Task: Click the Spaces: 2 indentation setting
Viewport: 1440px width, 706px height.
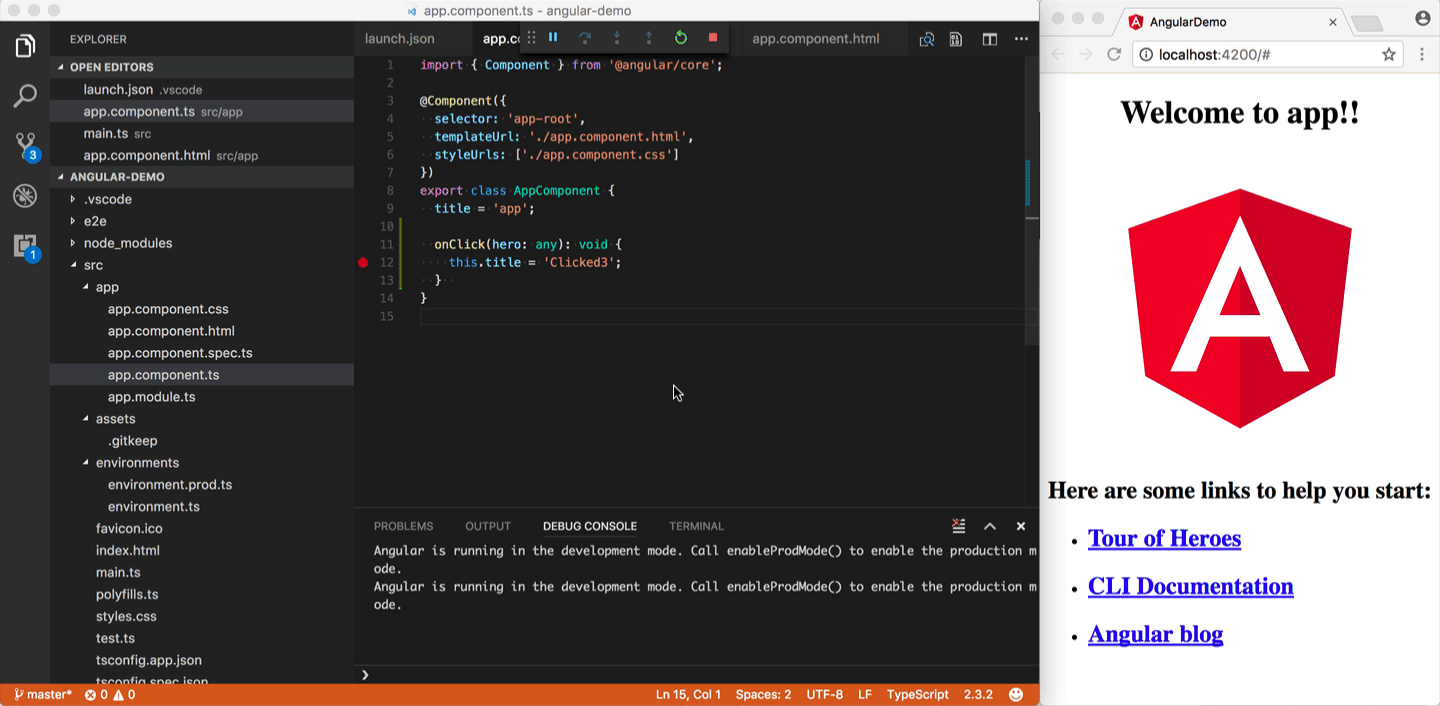Action: tap(763, 694)
